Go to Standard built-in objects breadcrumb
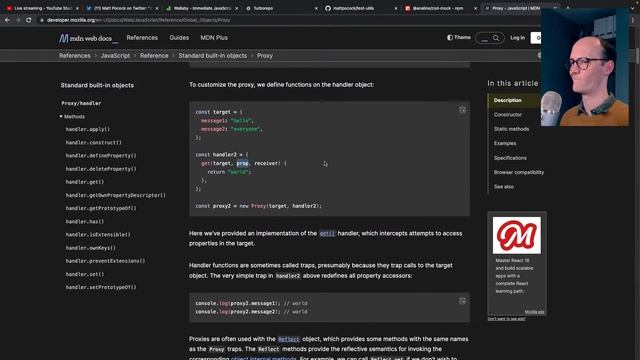 pyautogui.click(x=212, y=56)
